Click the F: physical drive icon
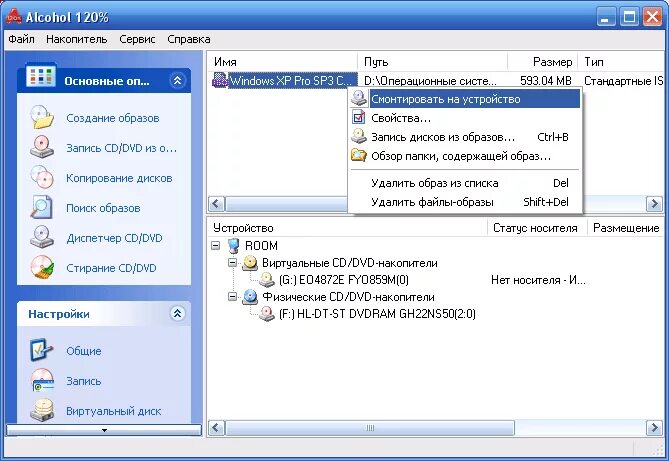669x461 pixels. point(267,314)
